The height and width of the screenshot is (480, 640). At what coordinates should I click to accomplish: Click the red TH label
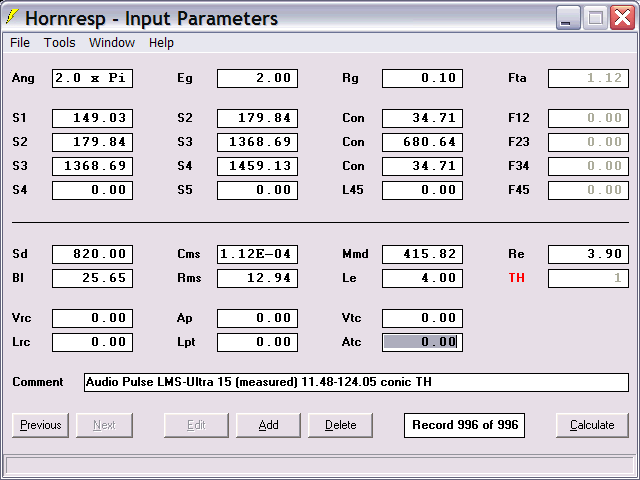[x=516, y=278]
